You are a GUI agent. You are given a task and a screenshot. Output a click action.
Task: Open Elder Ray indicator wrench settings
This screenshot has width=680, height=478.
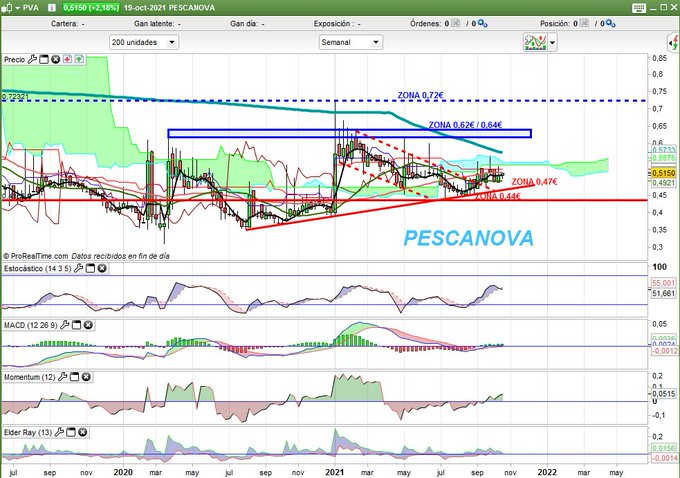(x=59, y=432)
